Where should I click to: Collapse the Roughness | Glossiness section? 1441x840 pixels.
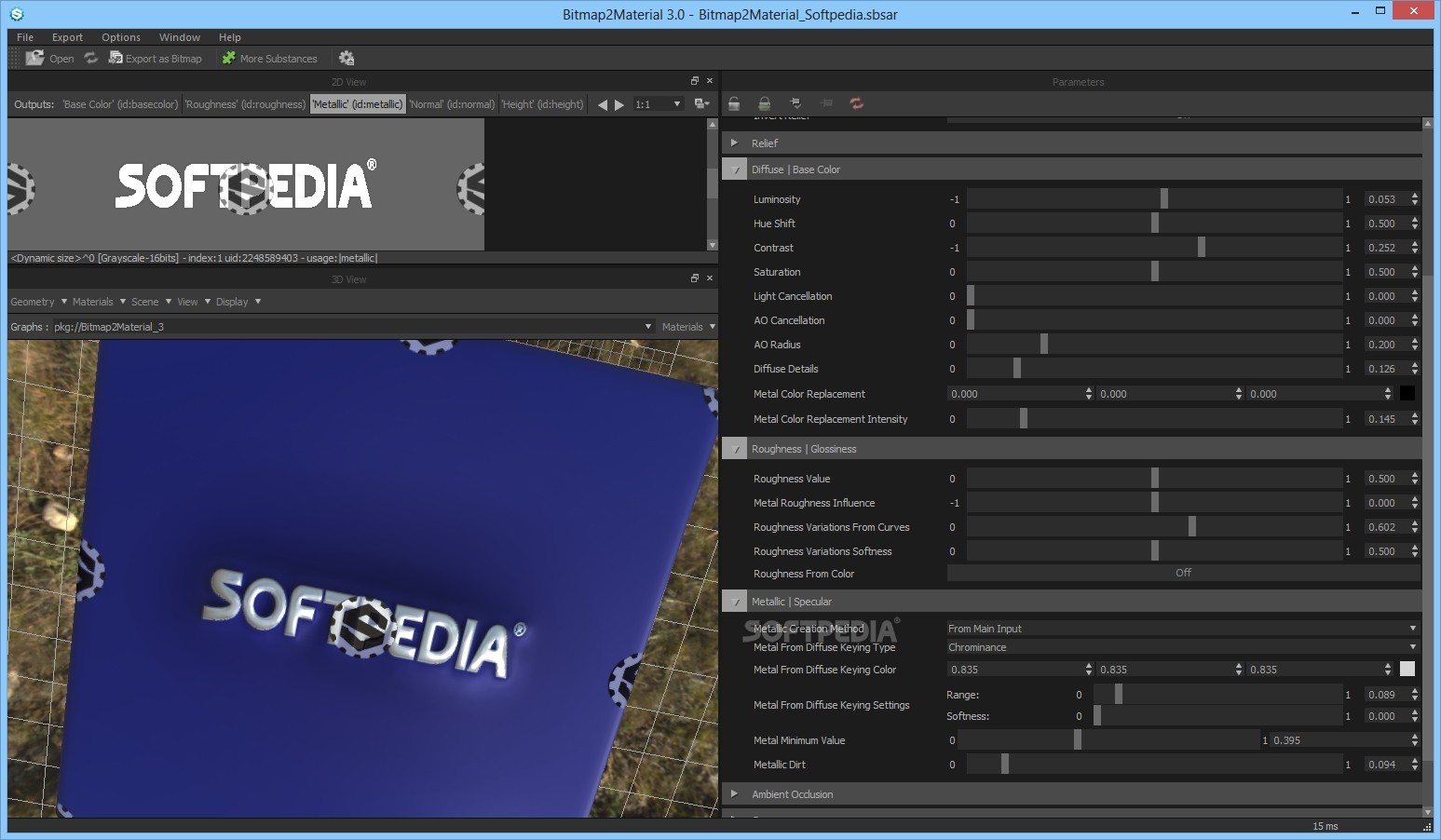click(x=735, y=449)
